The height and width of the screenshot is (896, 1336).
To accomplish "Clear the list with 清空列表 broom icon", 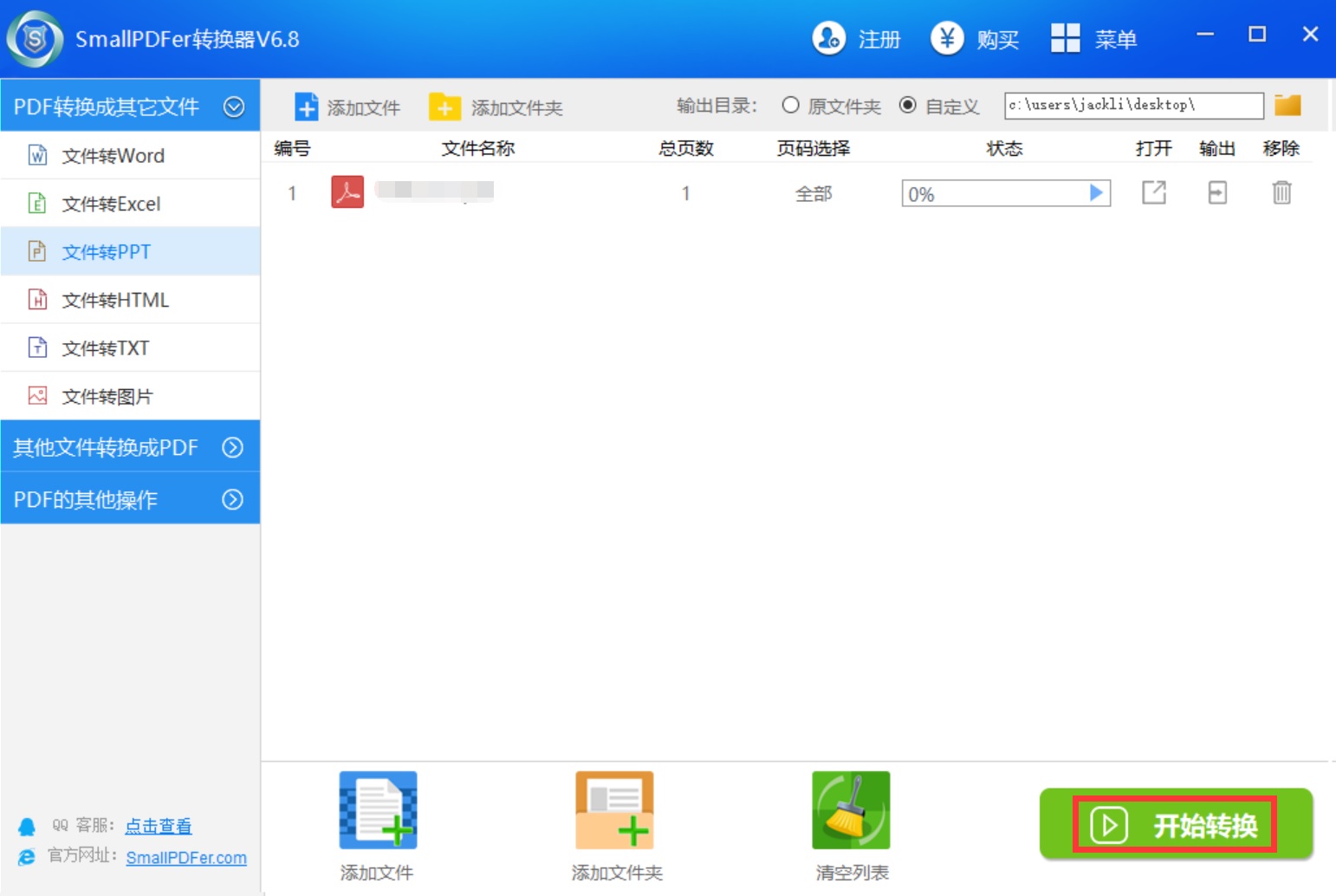I will tap(851, 810).
